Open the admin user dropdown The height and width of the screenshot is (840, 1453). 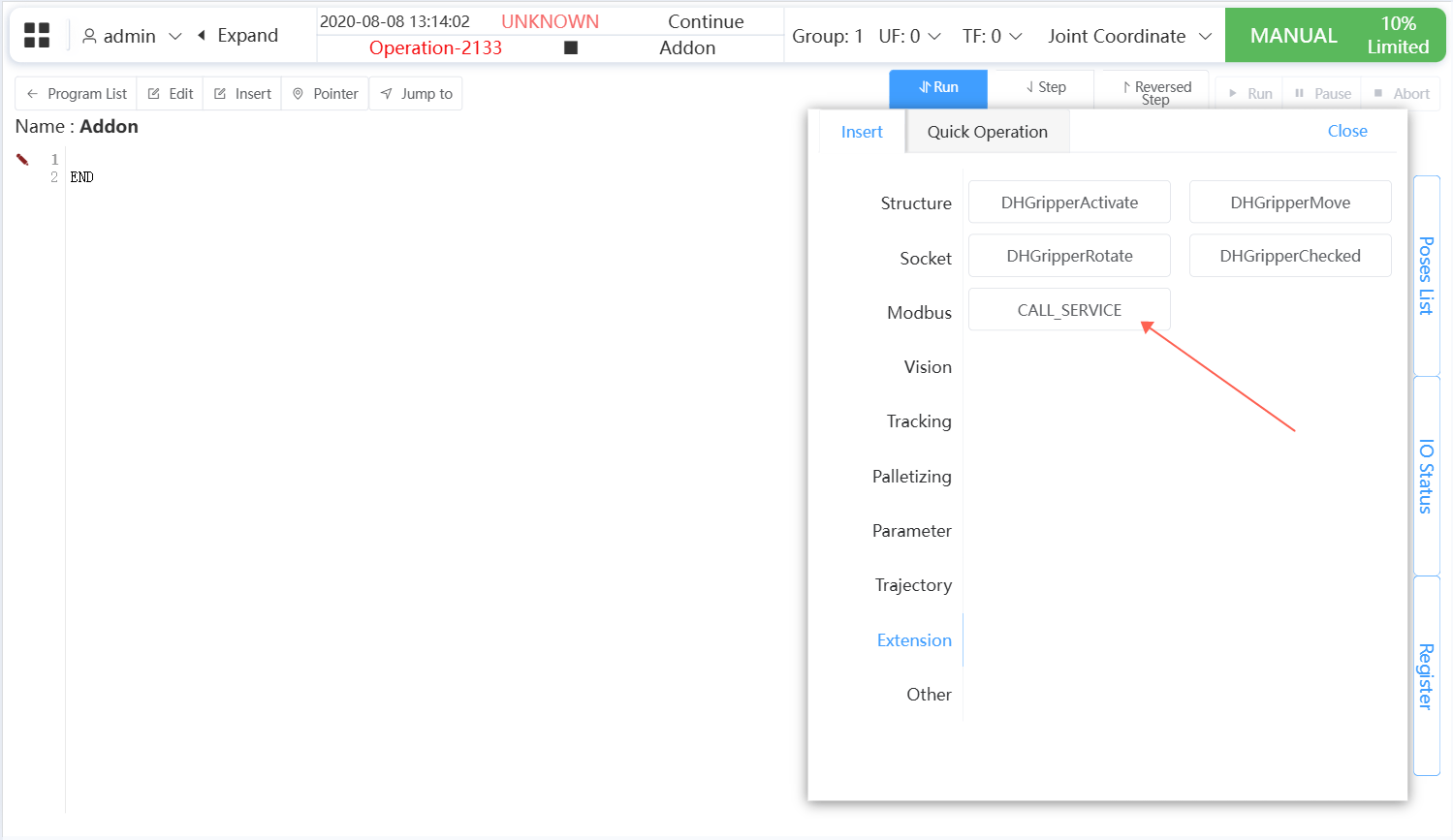[132, 36]
